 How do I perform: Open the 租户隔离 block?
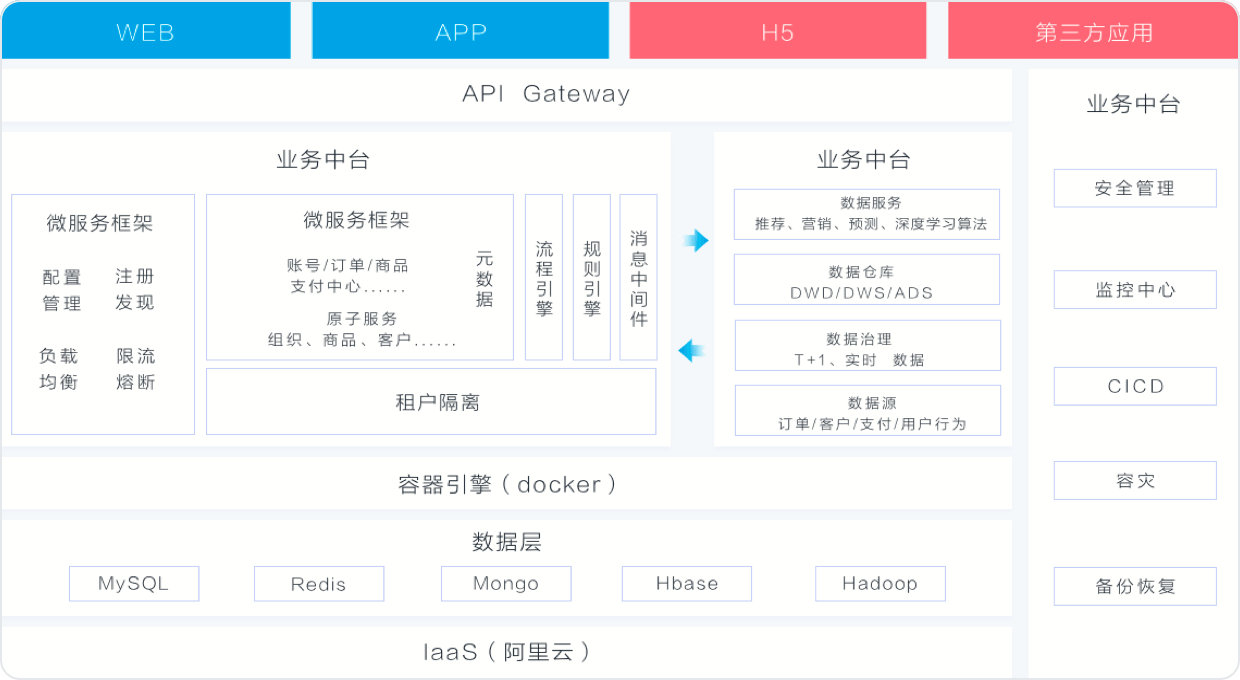tap(431, 402)
